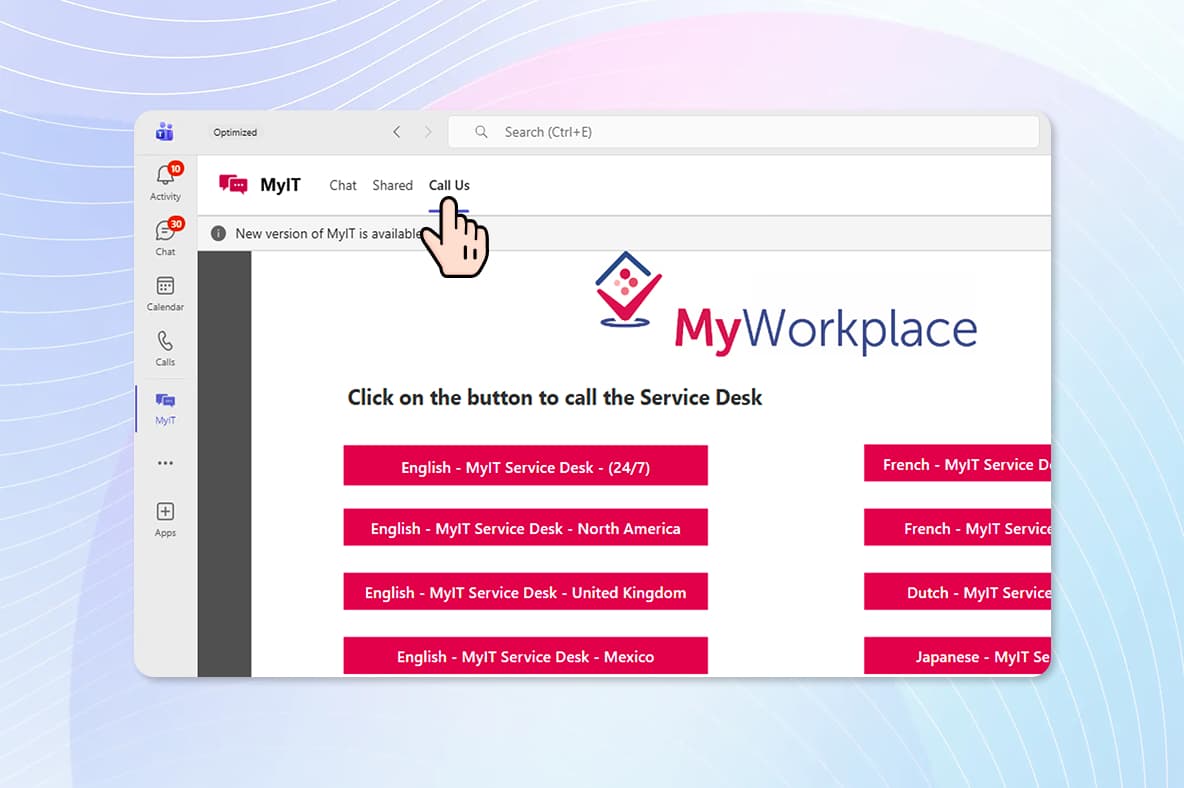Click 'New version of MyIT is available' text
The height and width of the screenshot is (788, 1184).
tap(328, 233)
